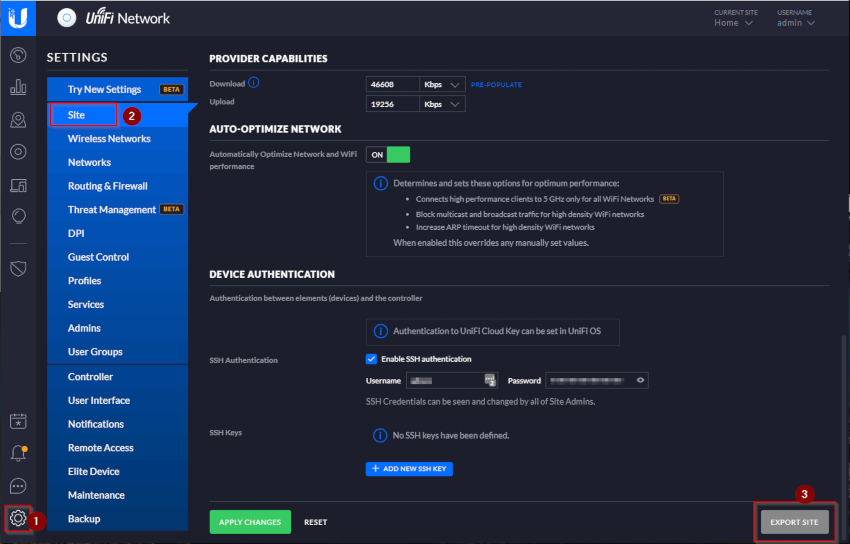Open the Devices circle icon
Image resolution: width=850 pixels, height=544 pixels.
pos(18,152)
